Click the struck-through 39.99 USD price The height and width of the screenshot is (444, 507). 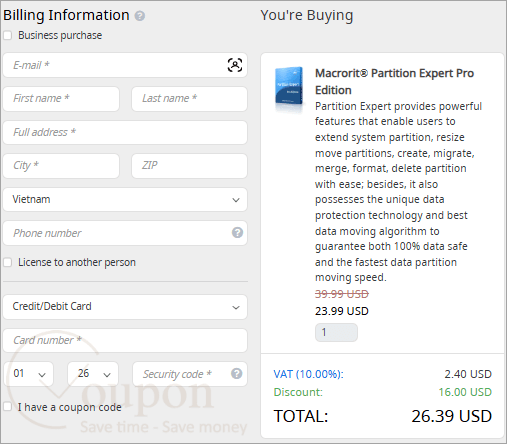click(342, 294)
